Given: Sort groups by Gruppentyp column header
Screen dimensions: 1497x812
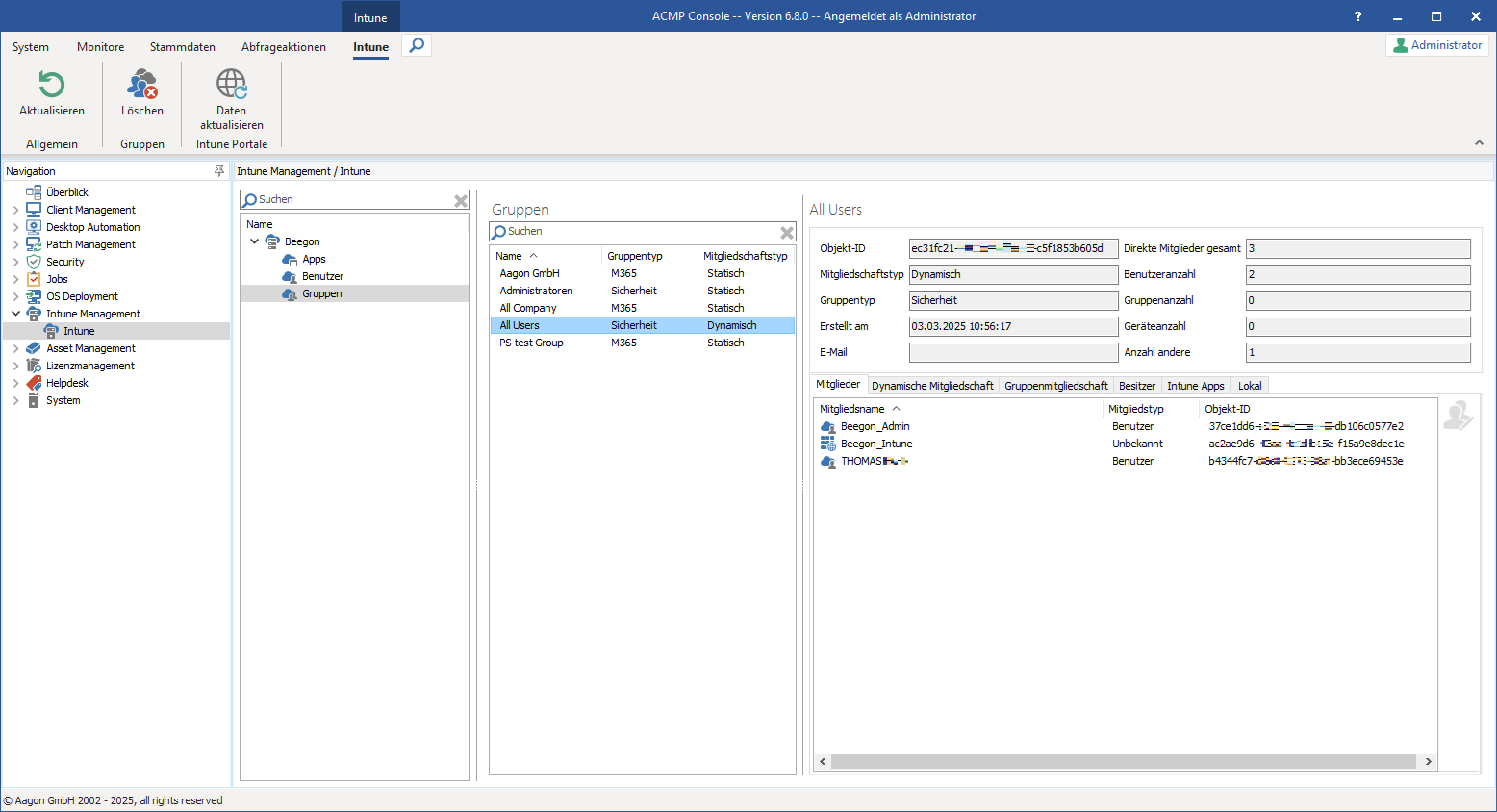Looking at the screenshot, I should click(635, 256).
